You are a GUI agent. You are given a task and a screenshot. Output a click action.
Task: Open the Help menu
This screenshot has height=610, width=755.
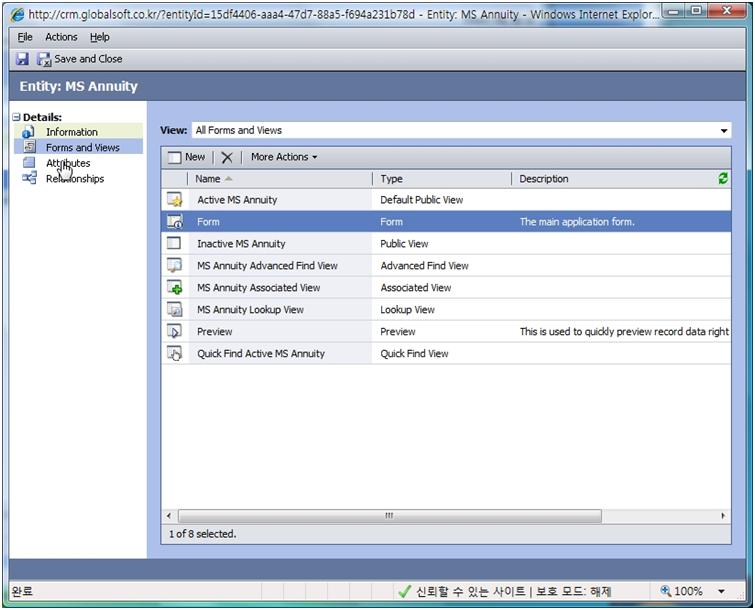coord(100,37)
